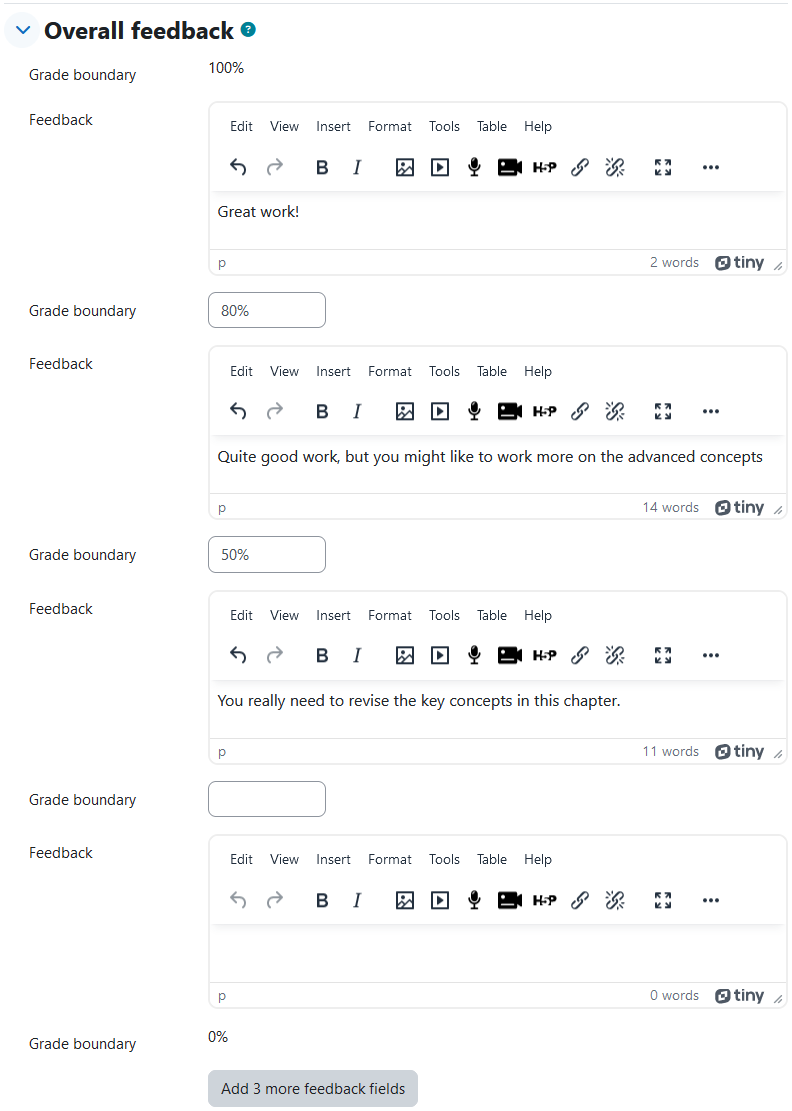Open Help menu in the empty feedback editor
This screenshot has width=792, height=1111.
click(x=538, y=859)
